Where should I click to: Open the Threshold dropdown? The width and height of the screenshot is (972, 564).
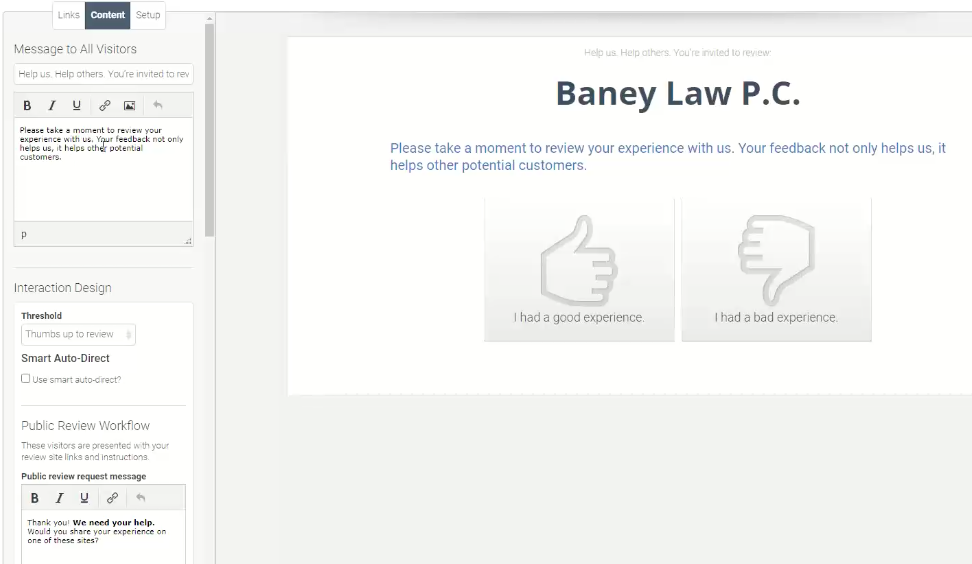tap(78, 334)
